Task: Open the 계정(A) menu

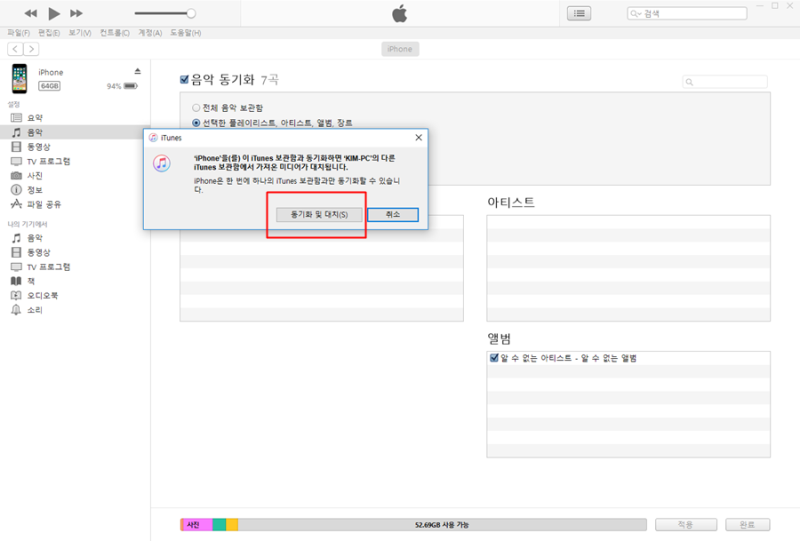Action: pos(150,33)
